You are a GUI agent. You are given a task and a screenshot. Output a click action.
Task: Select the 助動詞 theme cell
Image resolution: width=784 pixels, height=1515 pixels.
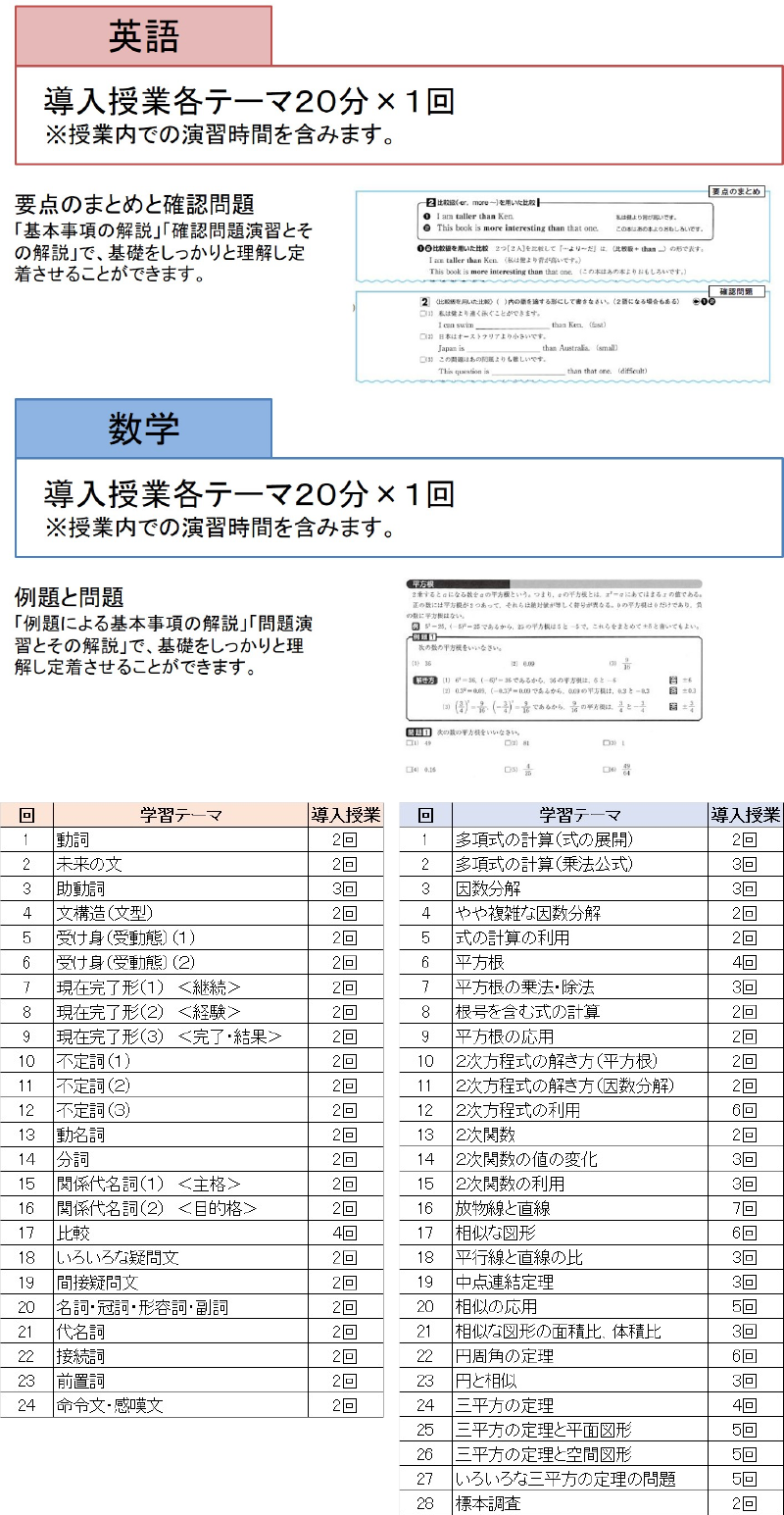180,888
